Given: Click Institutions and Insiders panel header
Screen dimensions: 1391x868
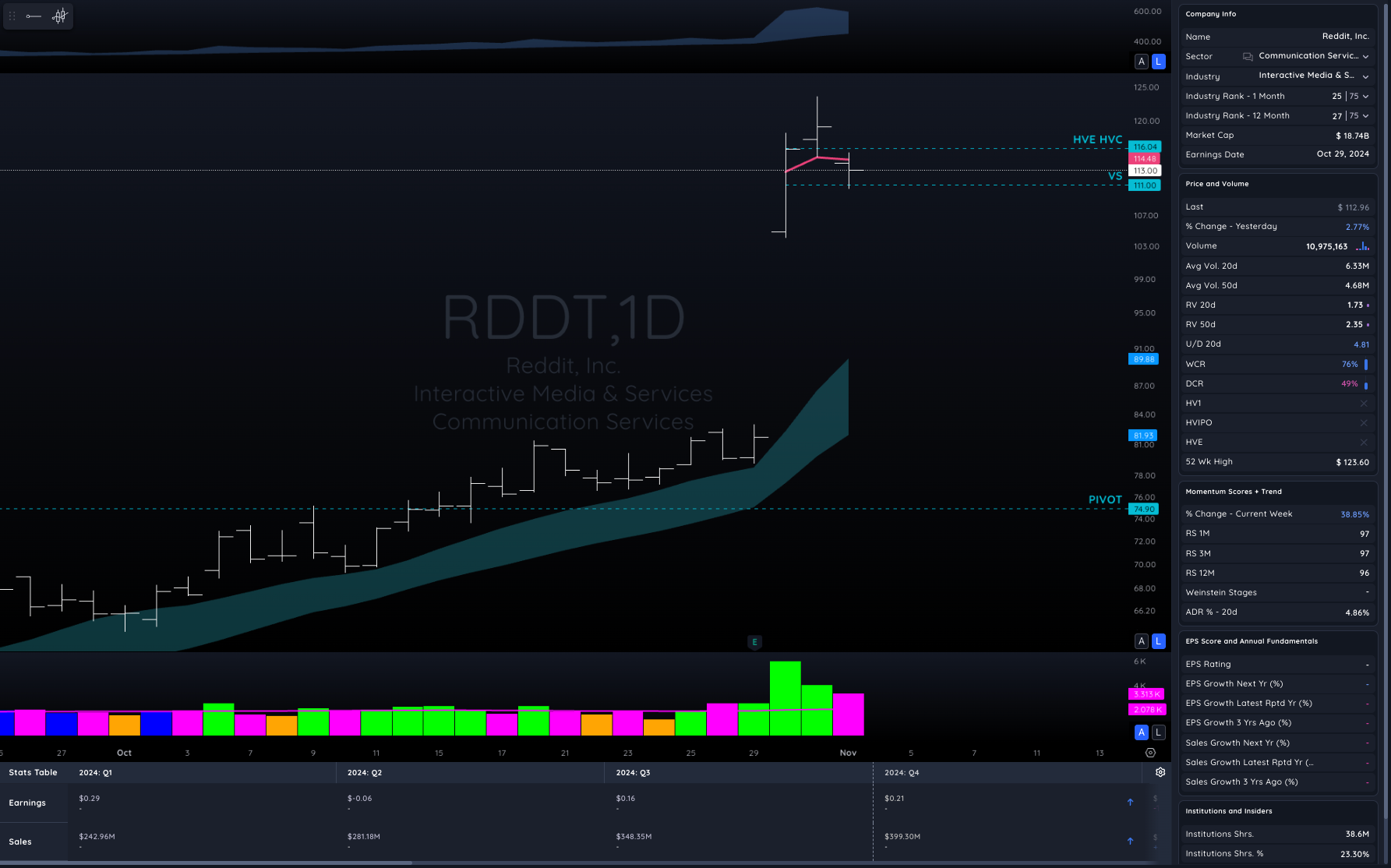Looking at the screenshot, I should [1228, 811].
